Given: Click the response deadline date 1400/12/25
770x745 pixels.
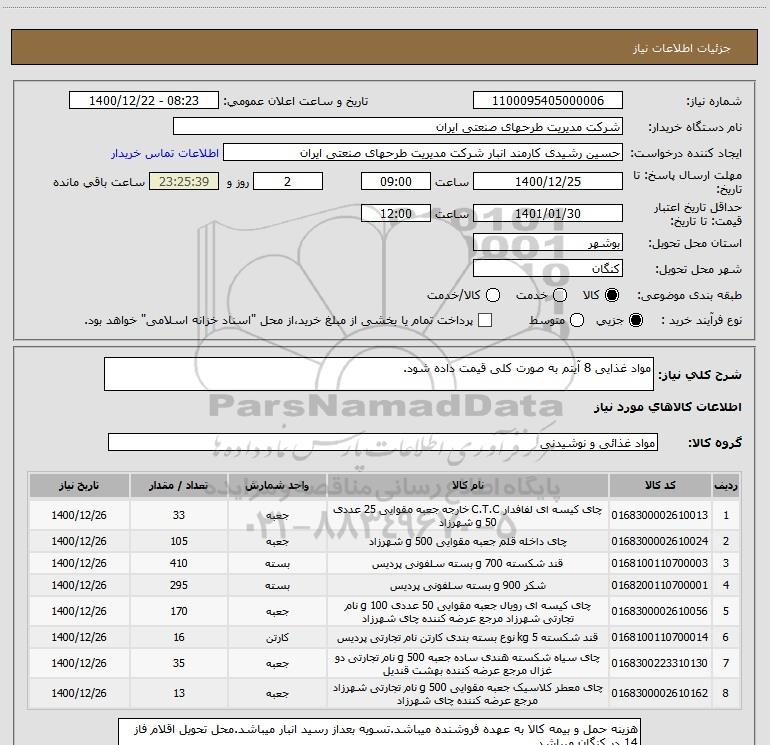Looking at the screenshot, I should 548,182.
